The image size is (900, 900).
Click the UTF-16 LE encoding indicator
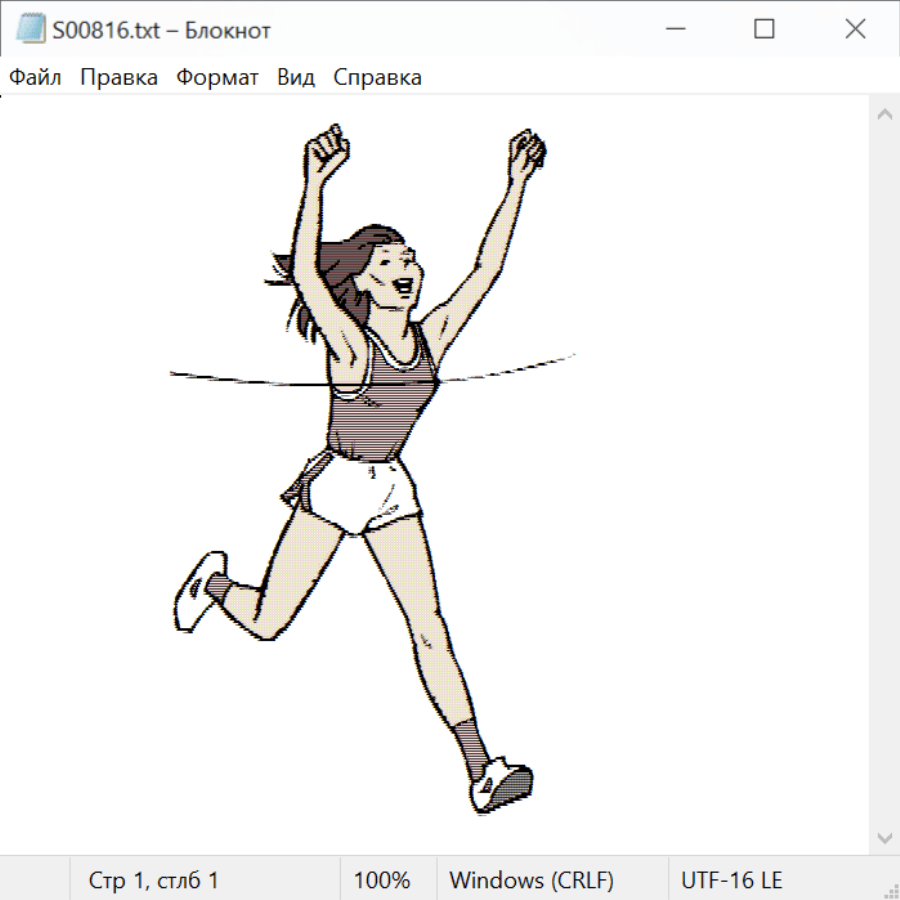point(732,880)
